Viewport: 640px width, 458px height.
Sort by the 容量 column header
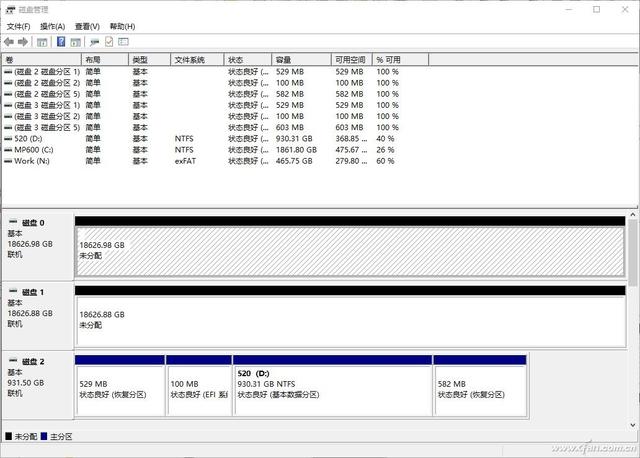coord(302,60)
